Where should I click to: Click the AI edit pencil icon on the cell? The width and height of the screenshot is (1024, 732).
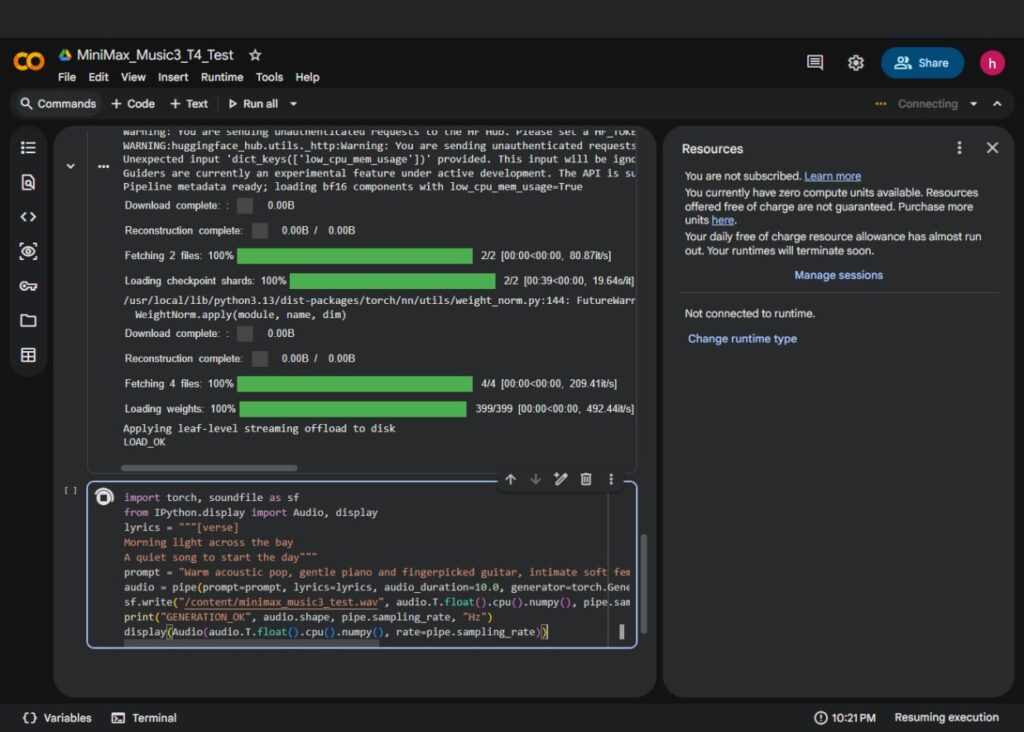point(560,479)
